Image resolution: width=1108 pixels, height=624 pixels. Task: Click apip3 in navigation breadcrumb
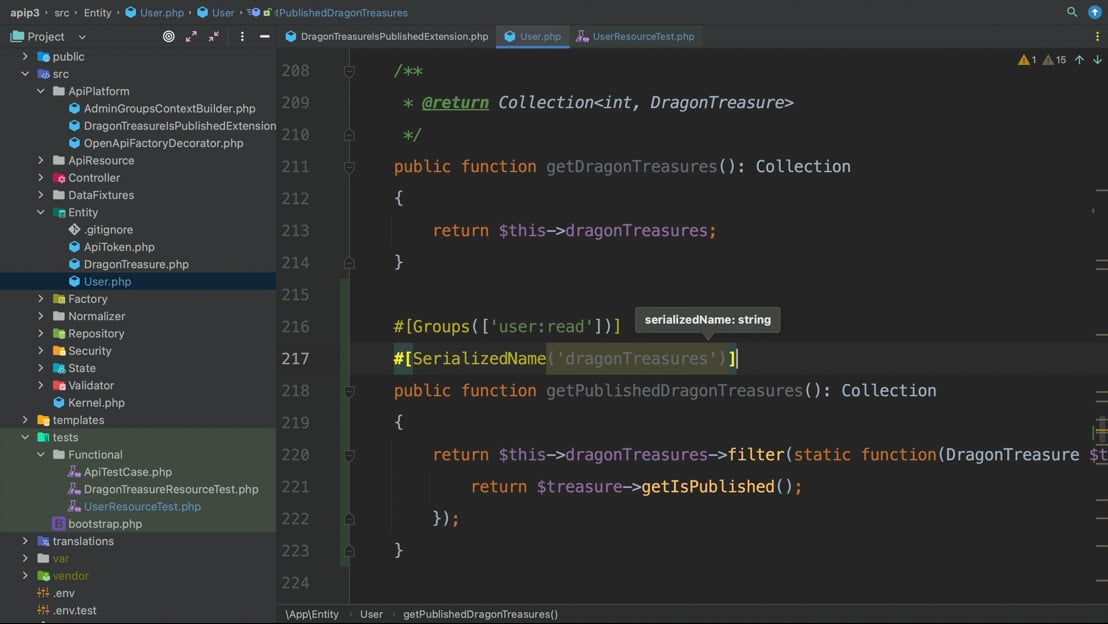25,13
